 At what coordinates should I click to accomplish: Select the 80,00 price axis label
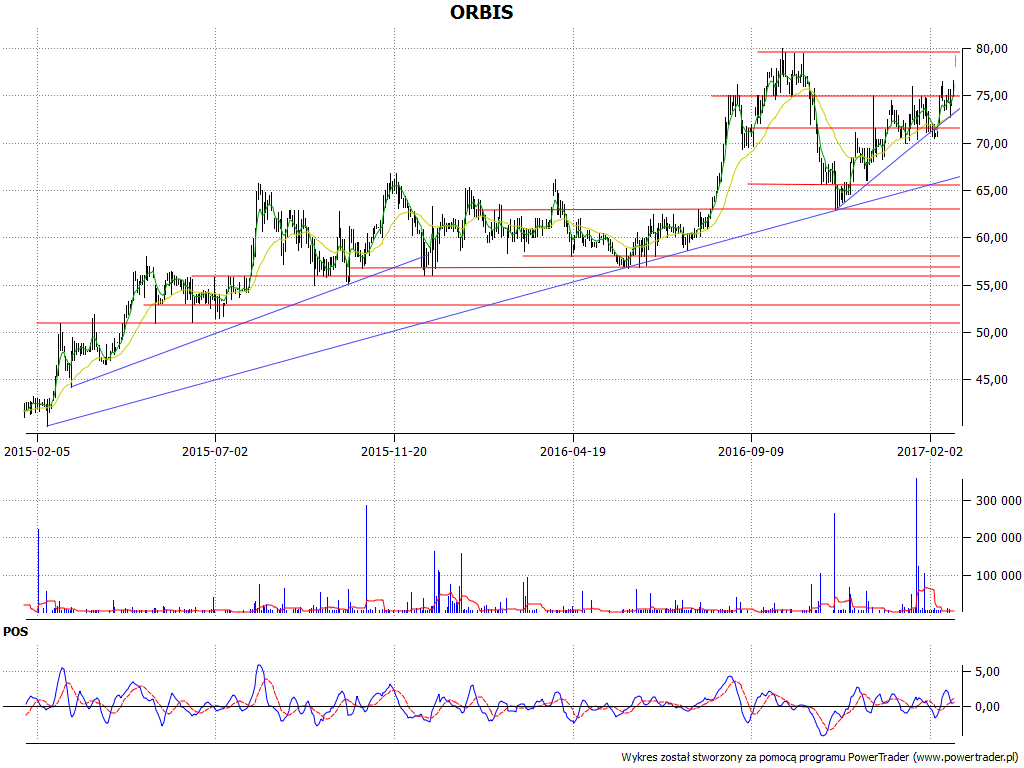pos(991,49)
